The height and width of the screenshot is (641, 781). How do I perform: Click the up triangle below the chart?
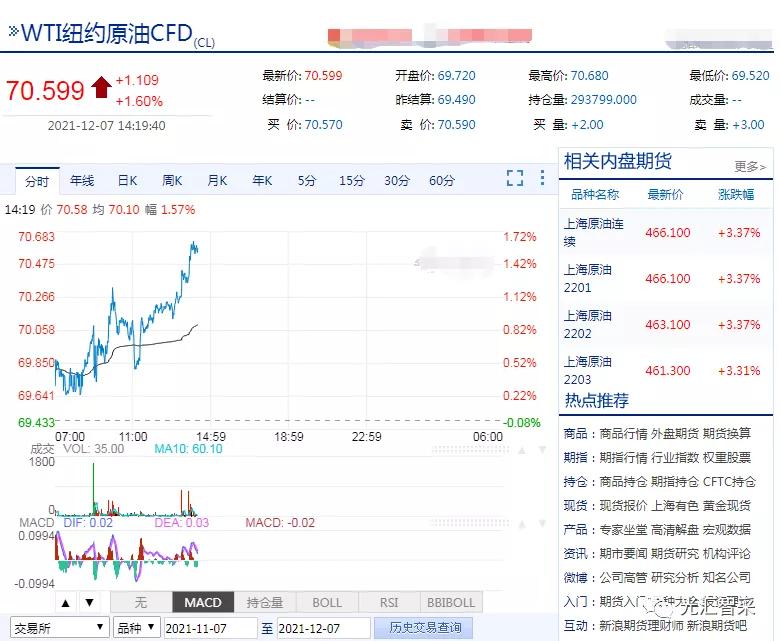[x=66, y=602]
